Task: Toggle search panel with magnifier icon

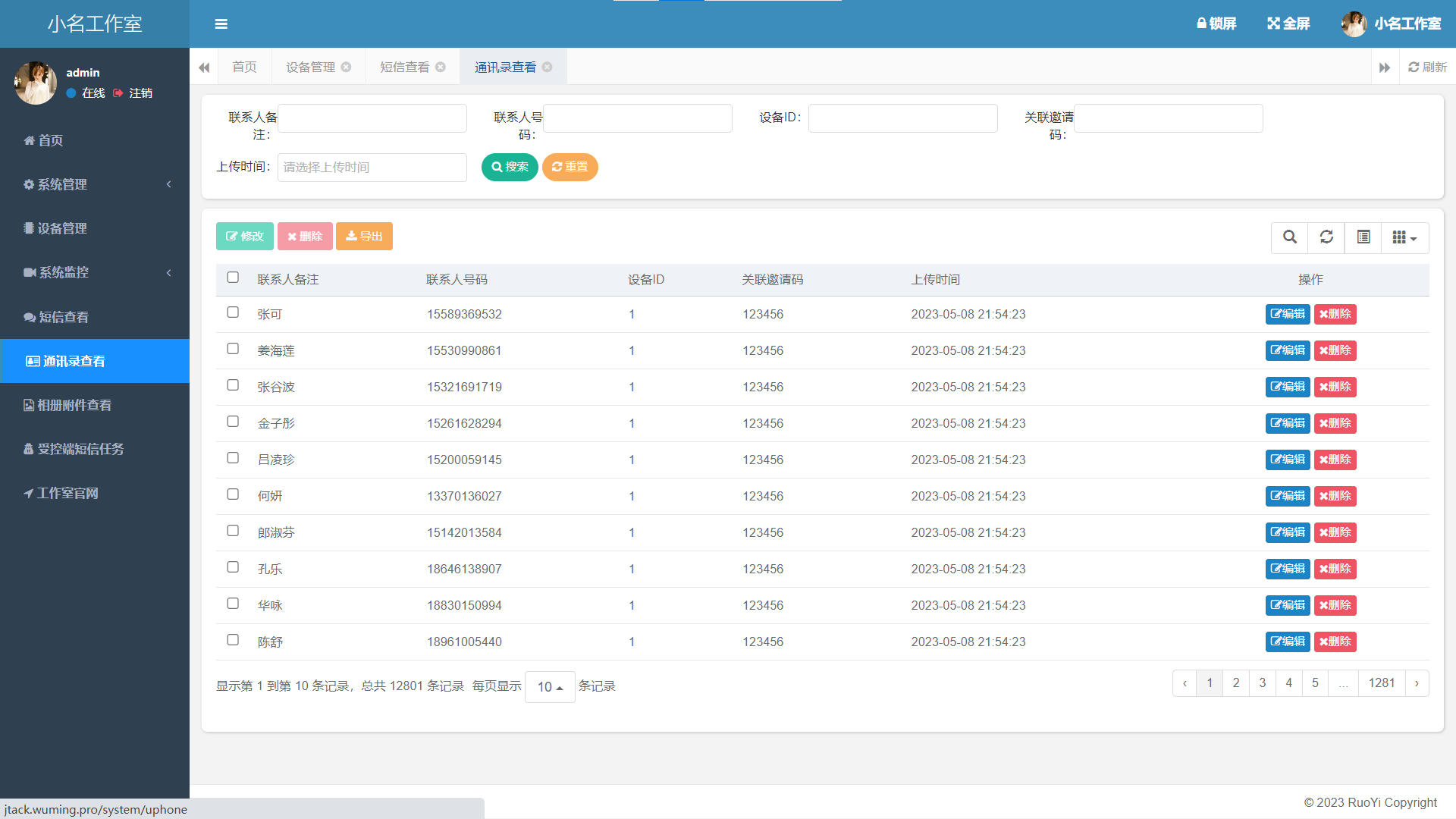Action: (x=1289, y=237)
